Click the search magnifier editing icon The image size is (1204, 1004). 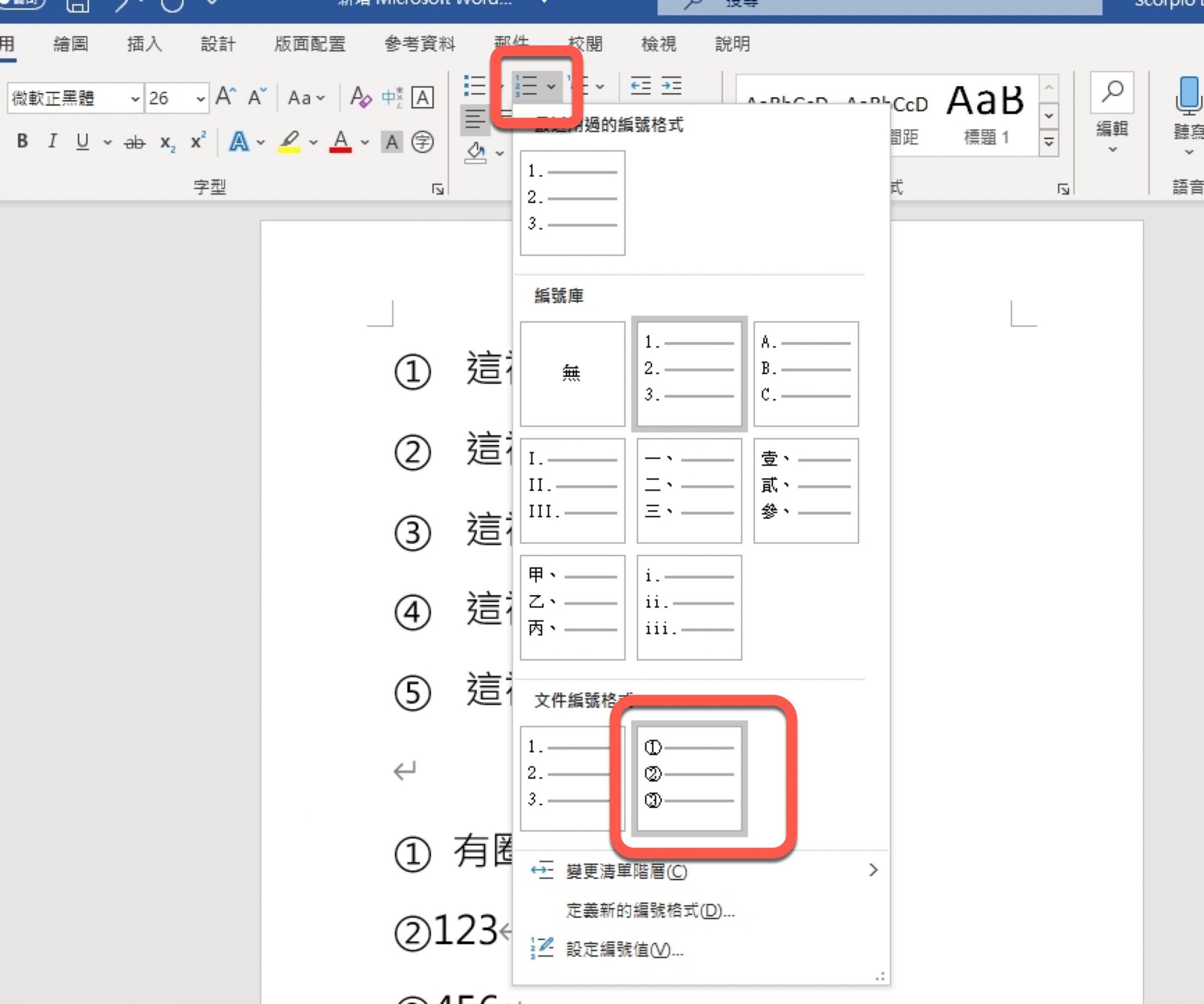pos(1112,92)
